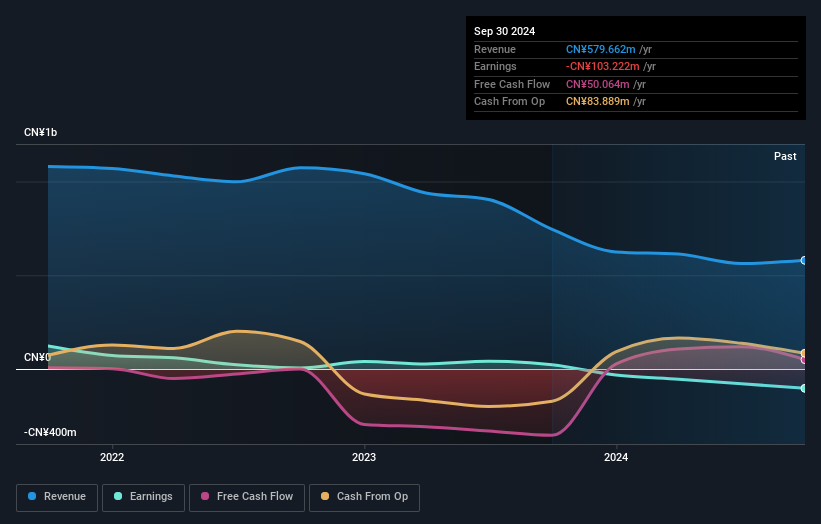The width and height of the screenshot is (821, 524).
Task: Toggle the Earnings legend series
Action: point(143,497)
